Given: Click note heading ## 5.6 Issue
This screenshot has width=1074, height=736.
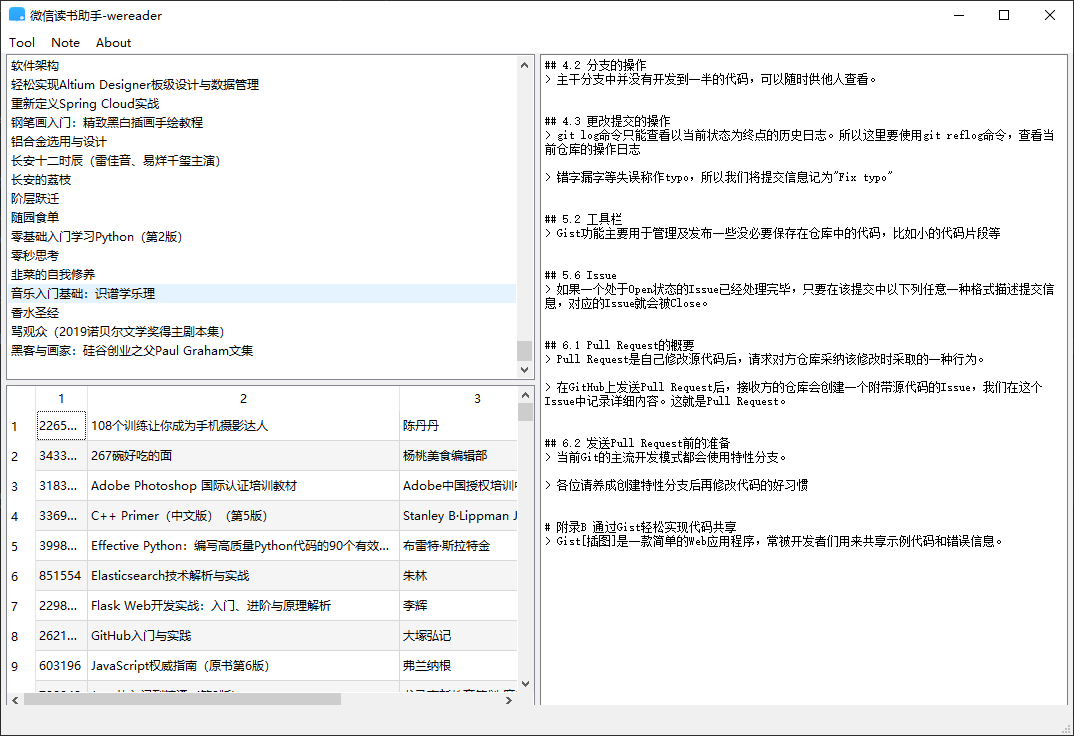Looking at the screenshot, I should (581, 275).
